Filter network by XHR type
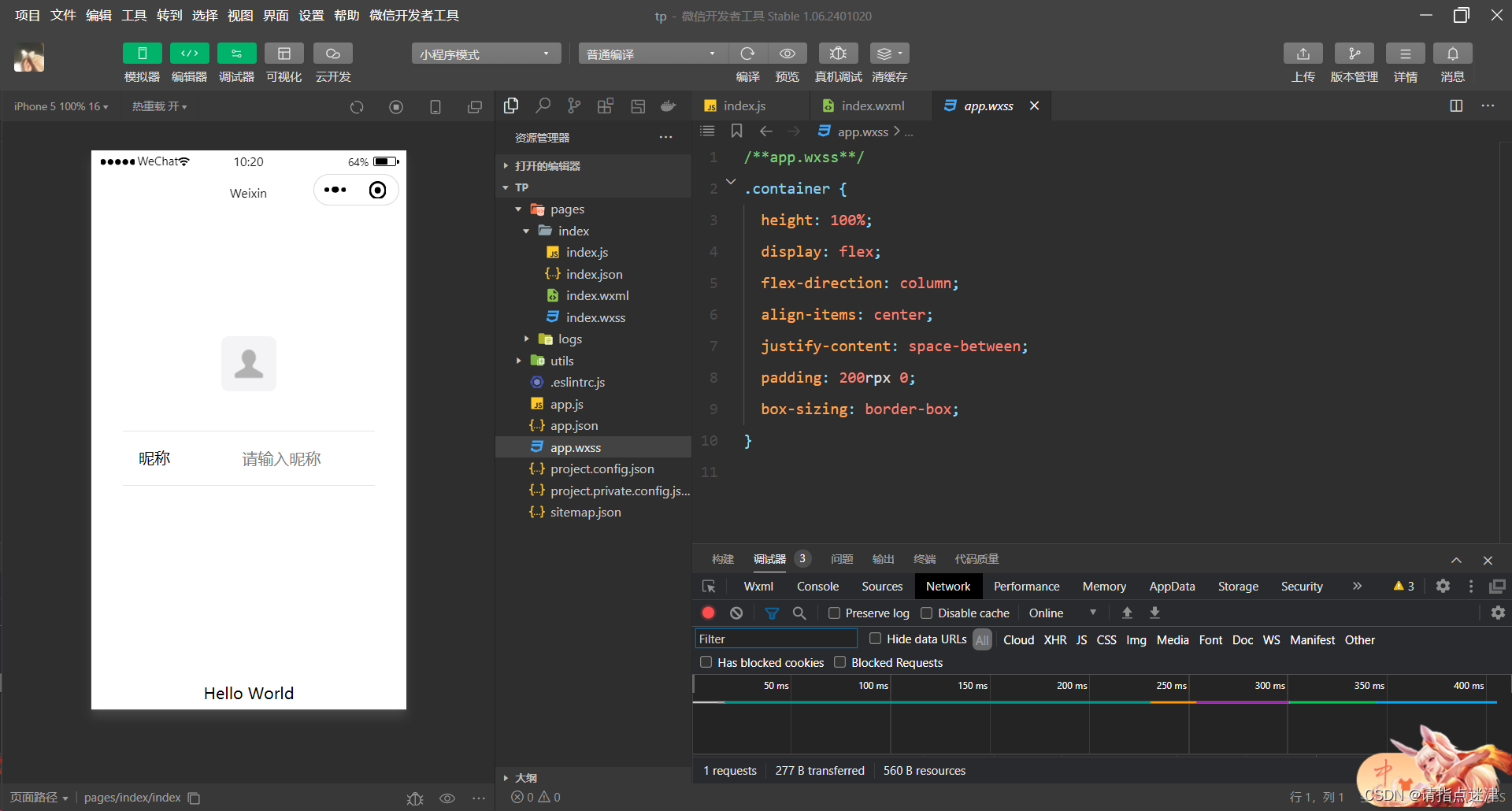The height and width of the screenshot is (811, 1512). (x=1055, y=639)
